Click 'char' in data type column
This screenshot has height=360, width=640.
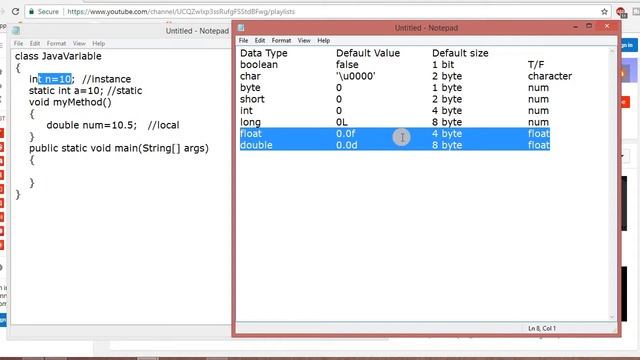(x=250, y=76)
